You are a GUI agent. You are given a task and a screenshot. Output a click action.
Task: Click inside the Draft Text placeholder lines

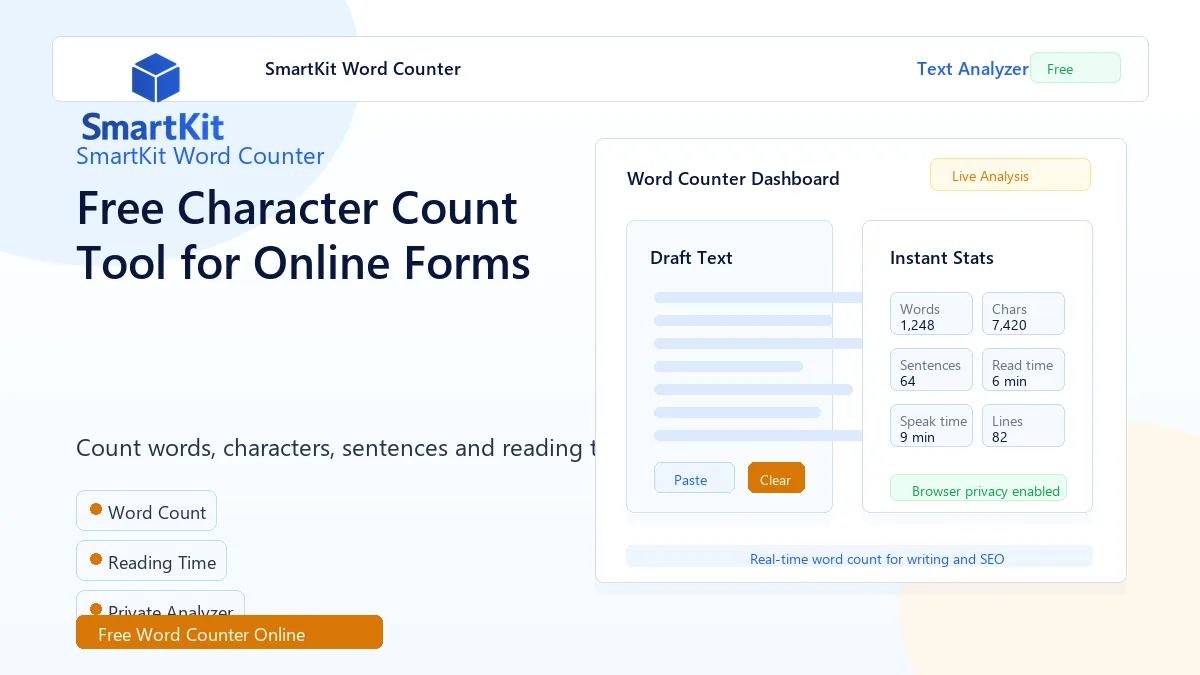coord(758,366)
